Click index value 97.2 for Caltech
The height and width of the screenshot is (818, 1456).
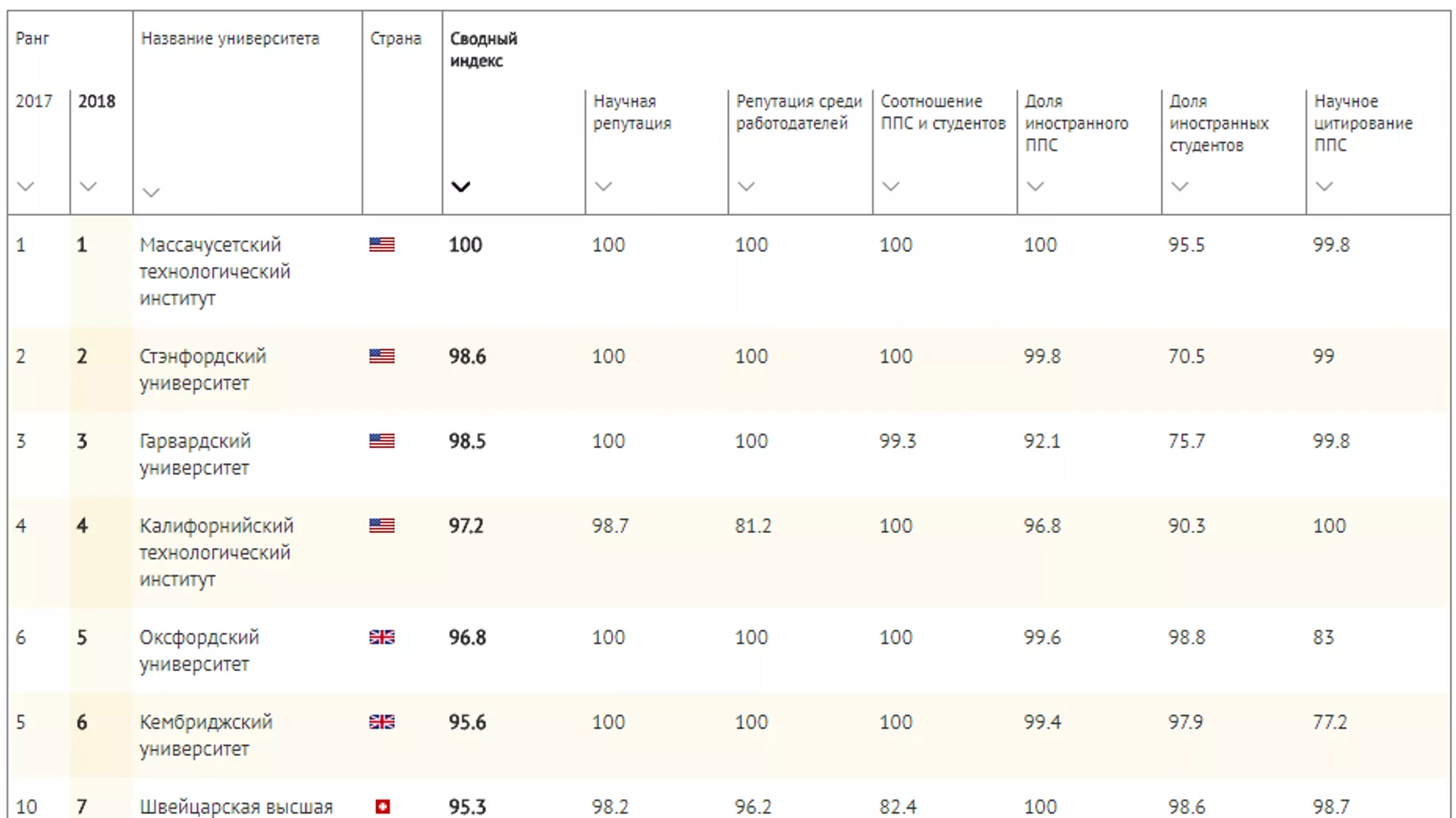coord(466,526)
